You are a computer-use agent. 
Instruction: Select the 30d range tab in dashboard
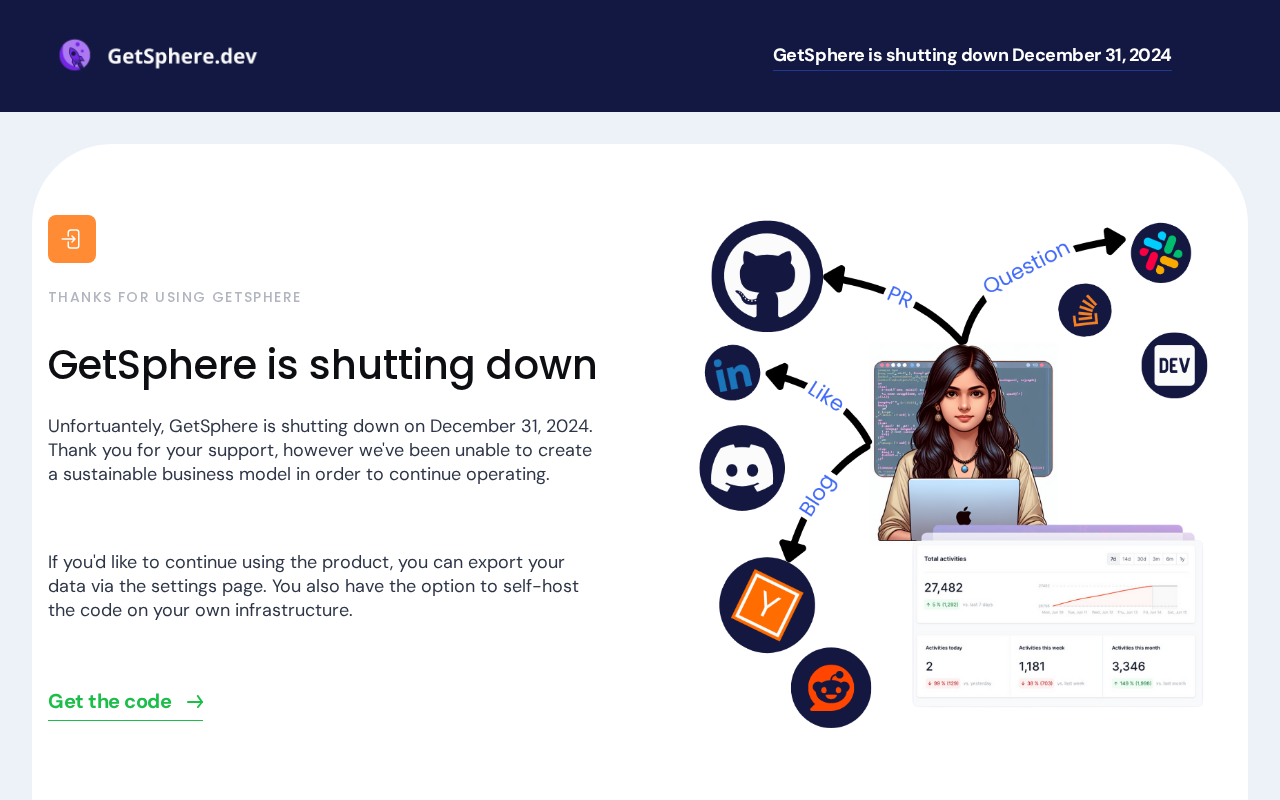1142,559
